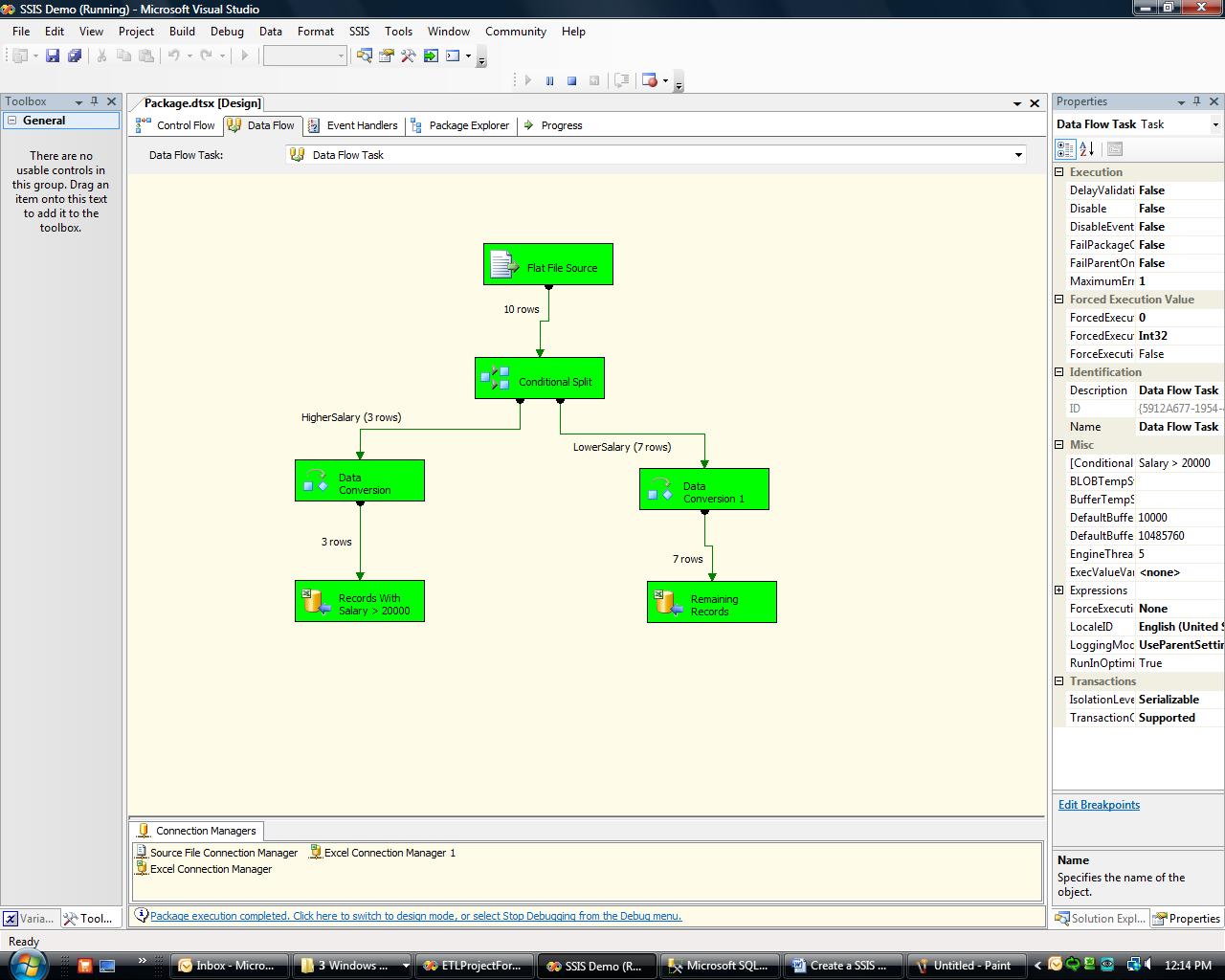Stop debugging with the Stop button
This screenshot has width=1225, height=980.
[x=571, y=81]
